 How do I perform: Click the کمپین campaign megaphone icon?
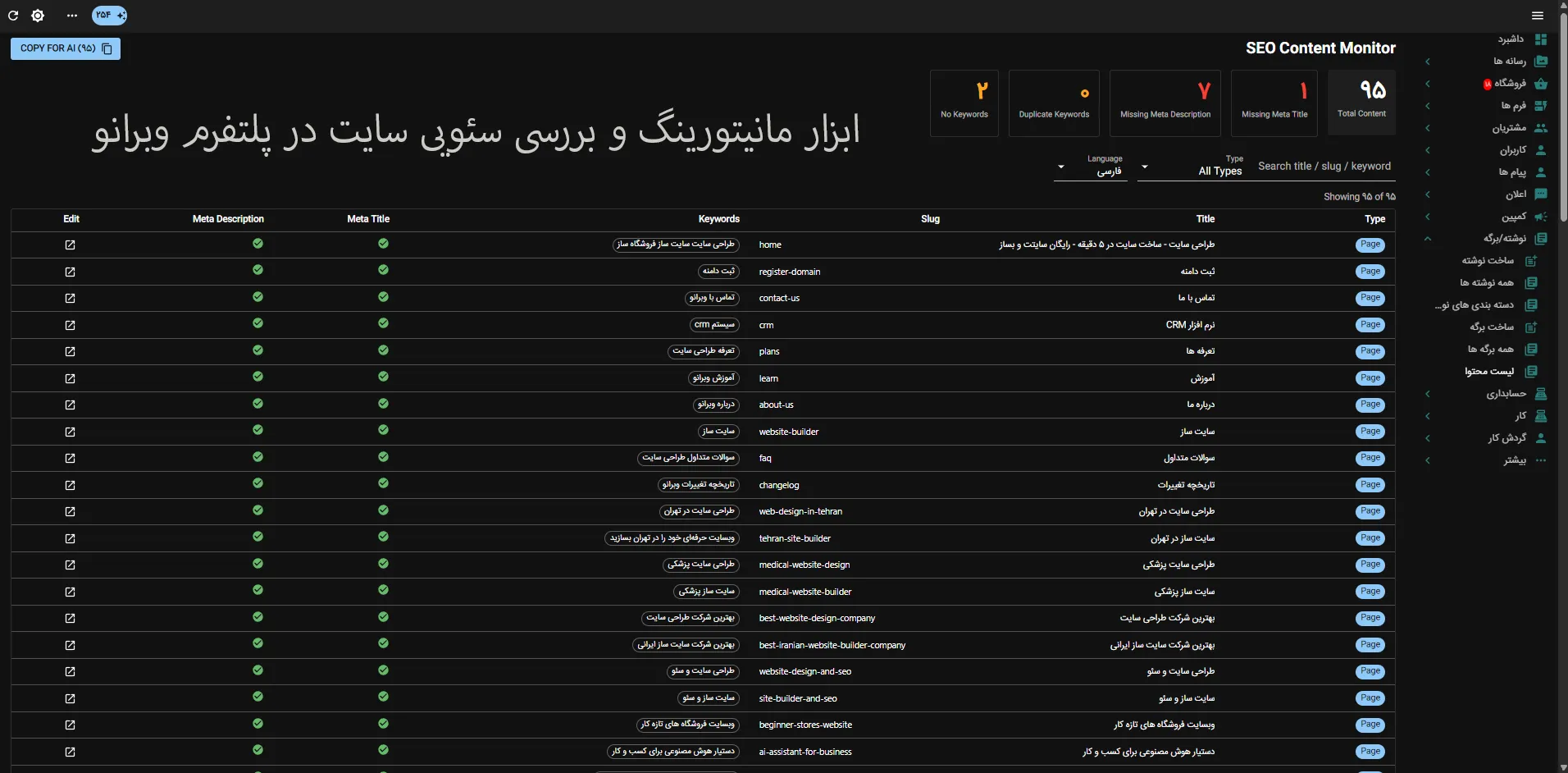pyautogui.click(x=1541, y=216)
